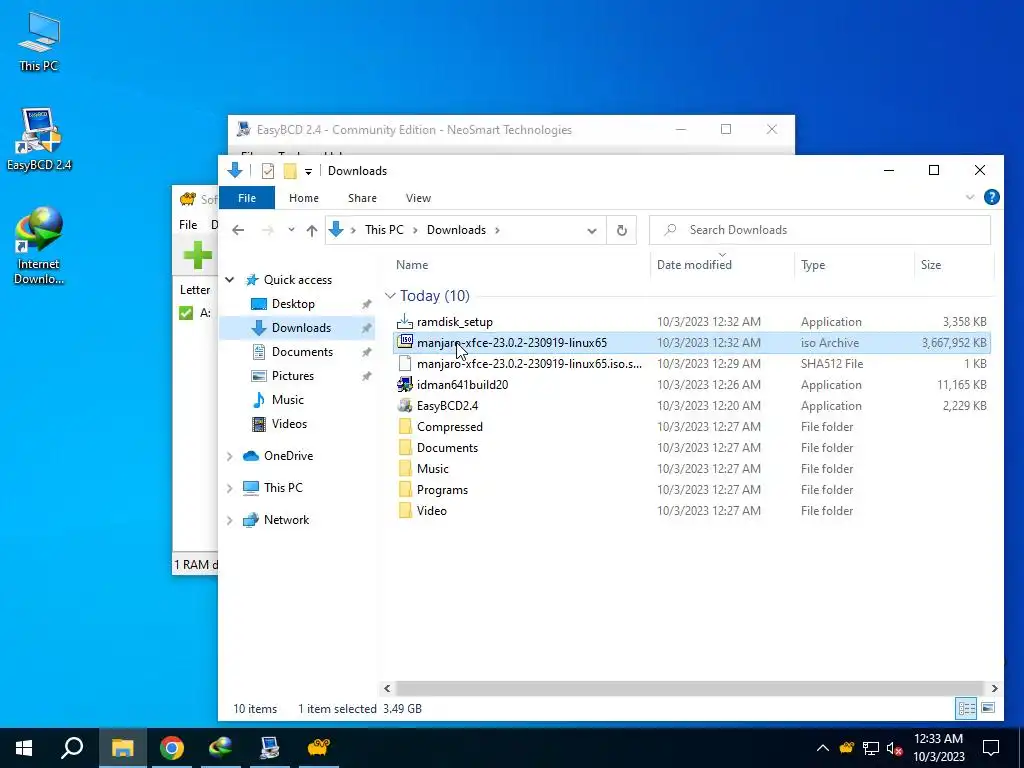Image resolution: width=1024 pixels, height=768 pixels.
Task: Select OneDrive in navigation pane
Action: point(288,456)
